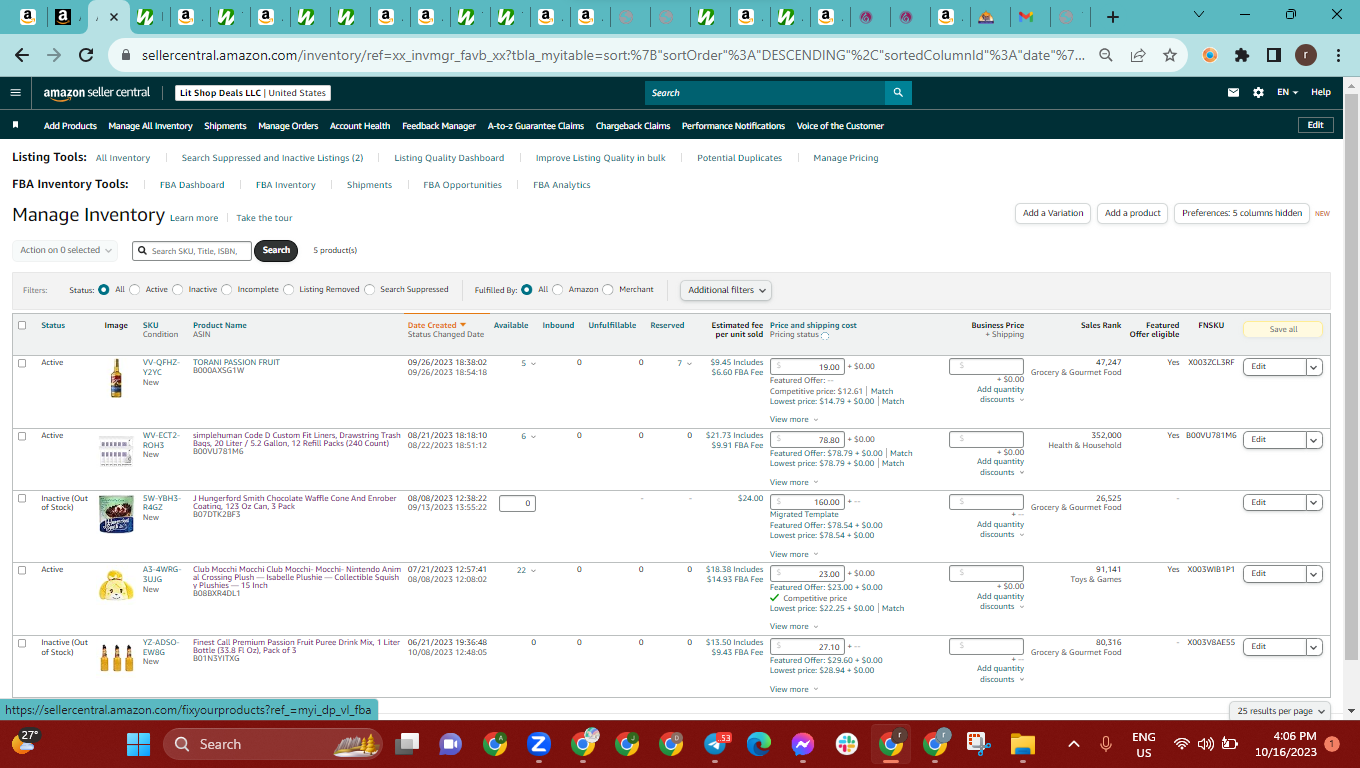This screenshot has height=768, width=1360.
Task: Open the Edit dropdown arrow for Torani row
Action: 1315,367
